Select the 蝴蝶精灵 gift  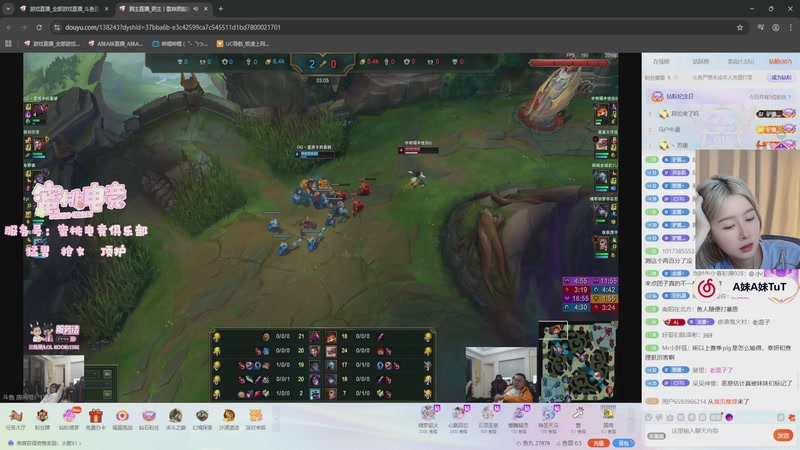(518, 419)
